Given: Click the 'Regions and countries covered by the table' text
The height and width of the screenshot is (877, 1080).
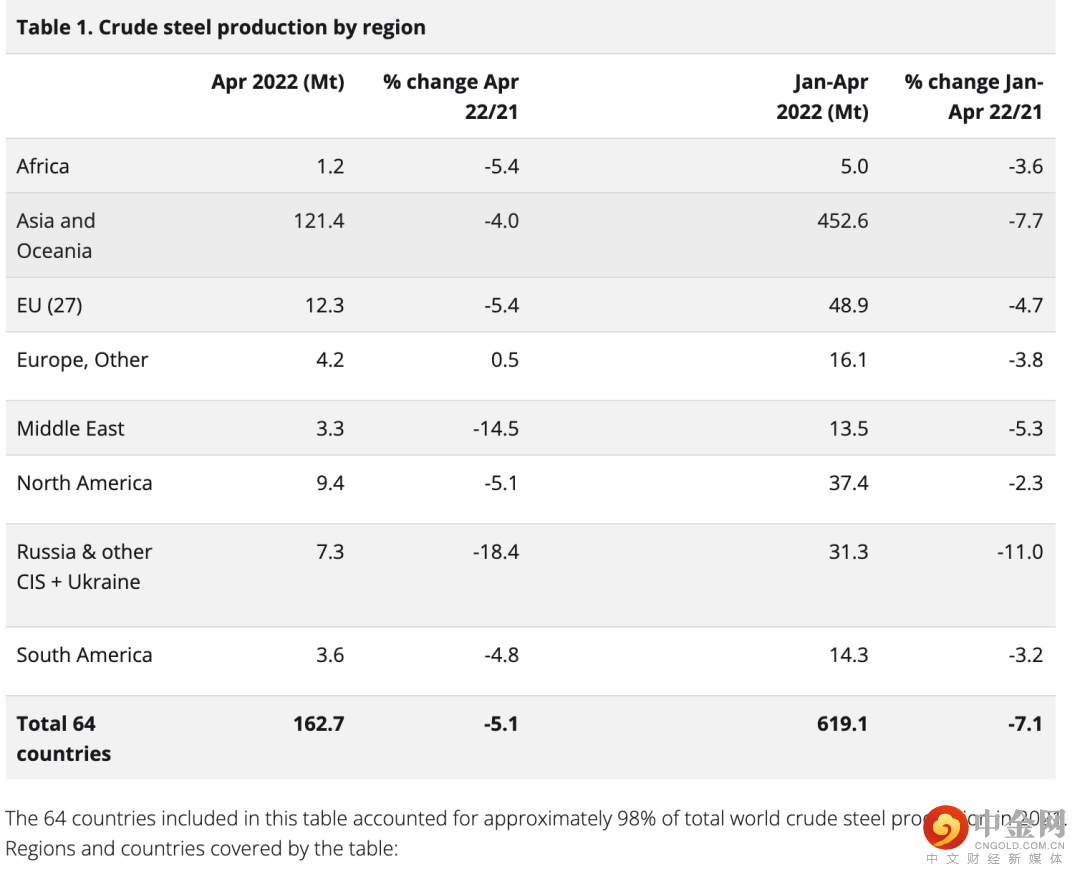Looking at the screenshot, I should click(x=202, y=849).
